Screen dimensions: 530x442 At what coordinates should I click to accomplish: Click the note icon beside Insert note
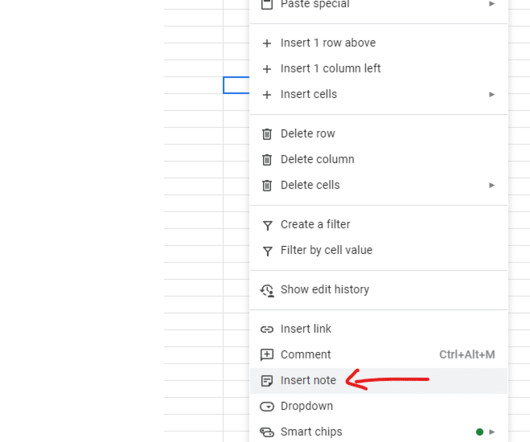point(267,381)
